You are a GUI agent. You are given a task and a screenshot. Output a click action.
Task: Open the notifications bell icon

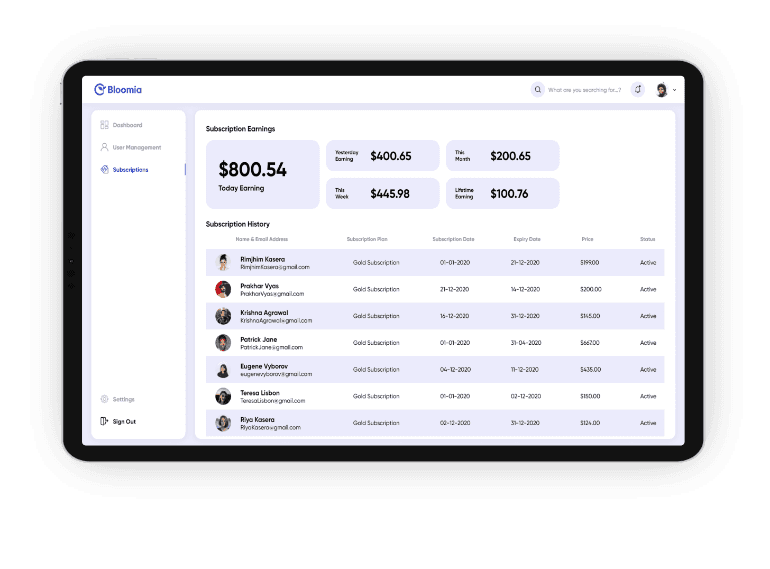pos(637,89)
